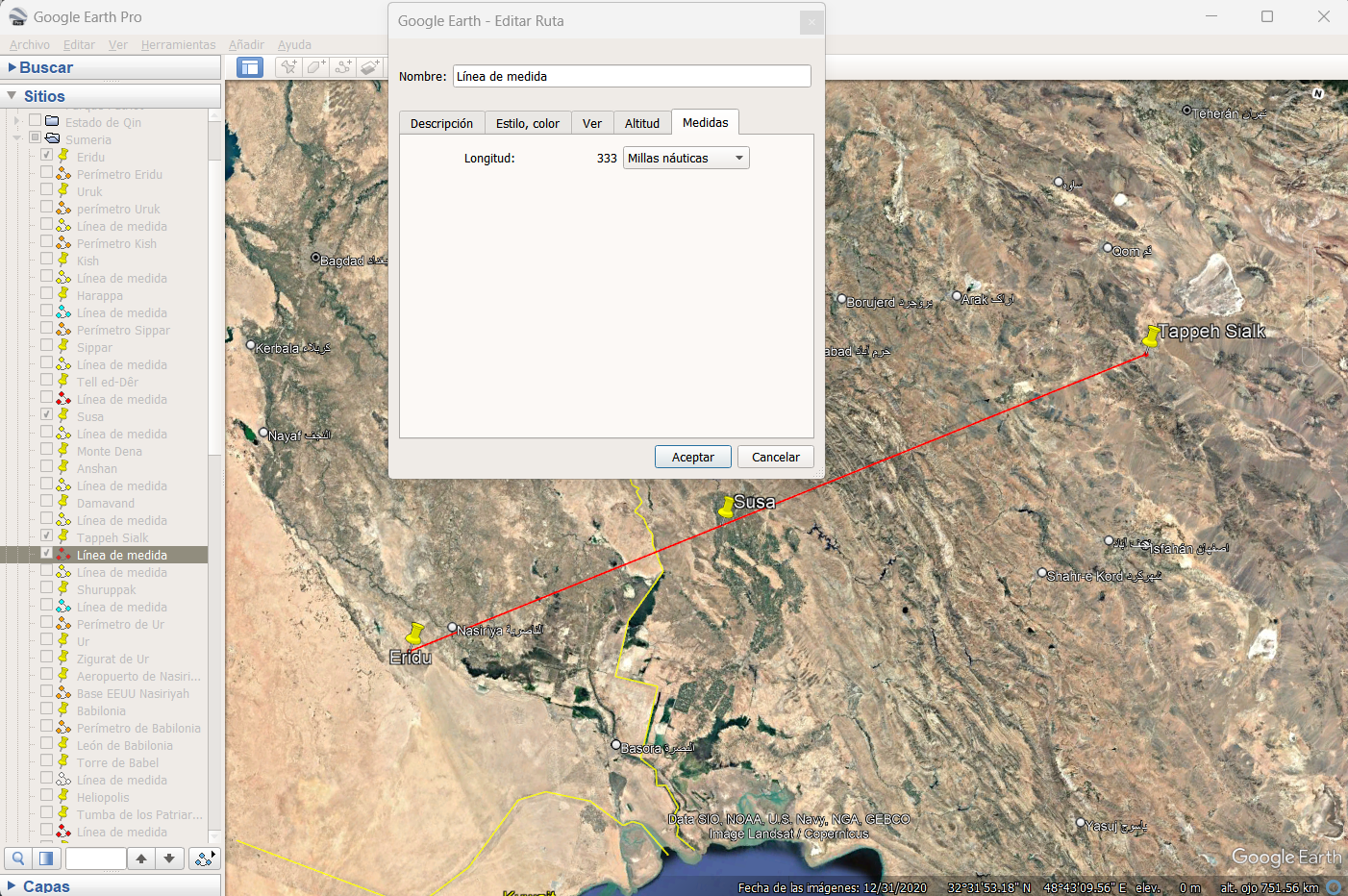Screen dimensions: 1348x896
Task: Click the Google Earth Pro title icon
Action: tap(17, 16)
